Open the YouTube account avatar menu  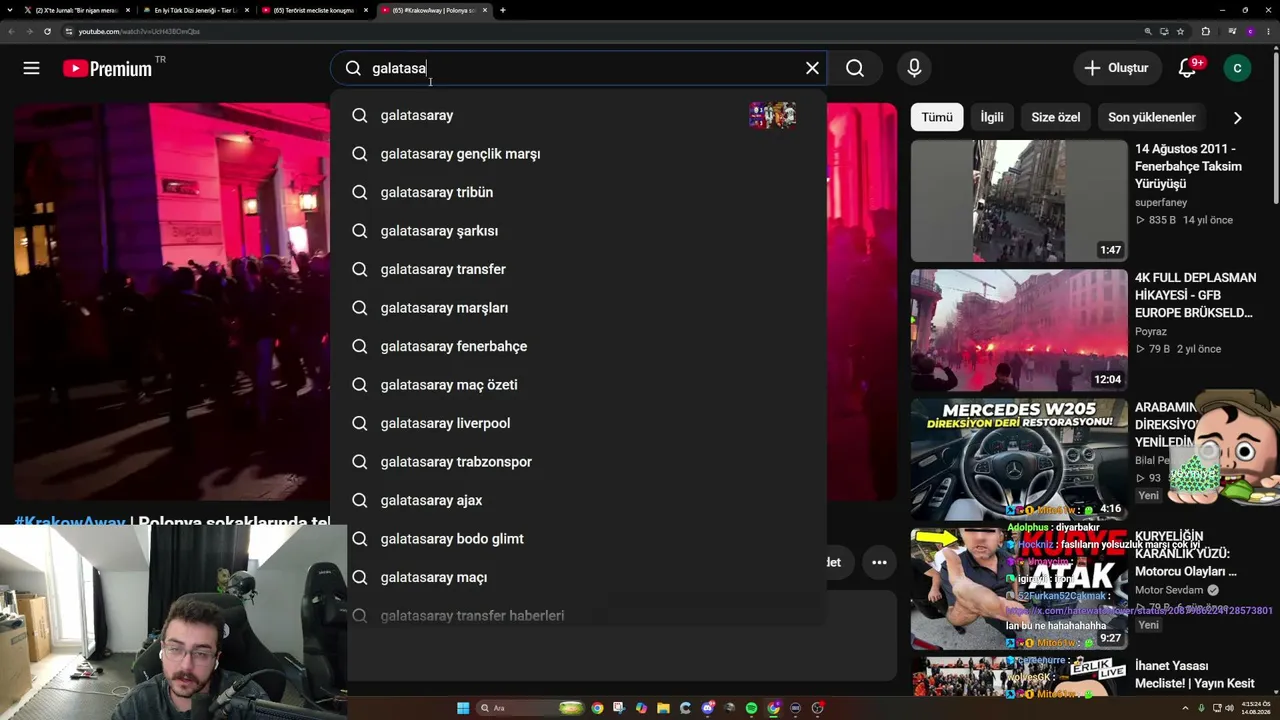[x=1237, y=68]
